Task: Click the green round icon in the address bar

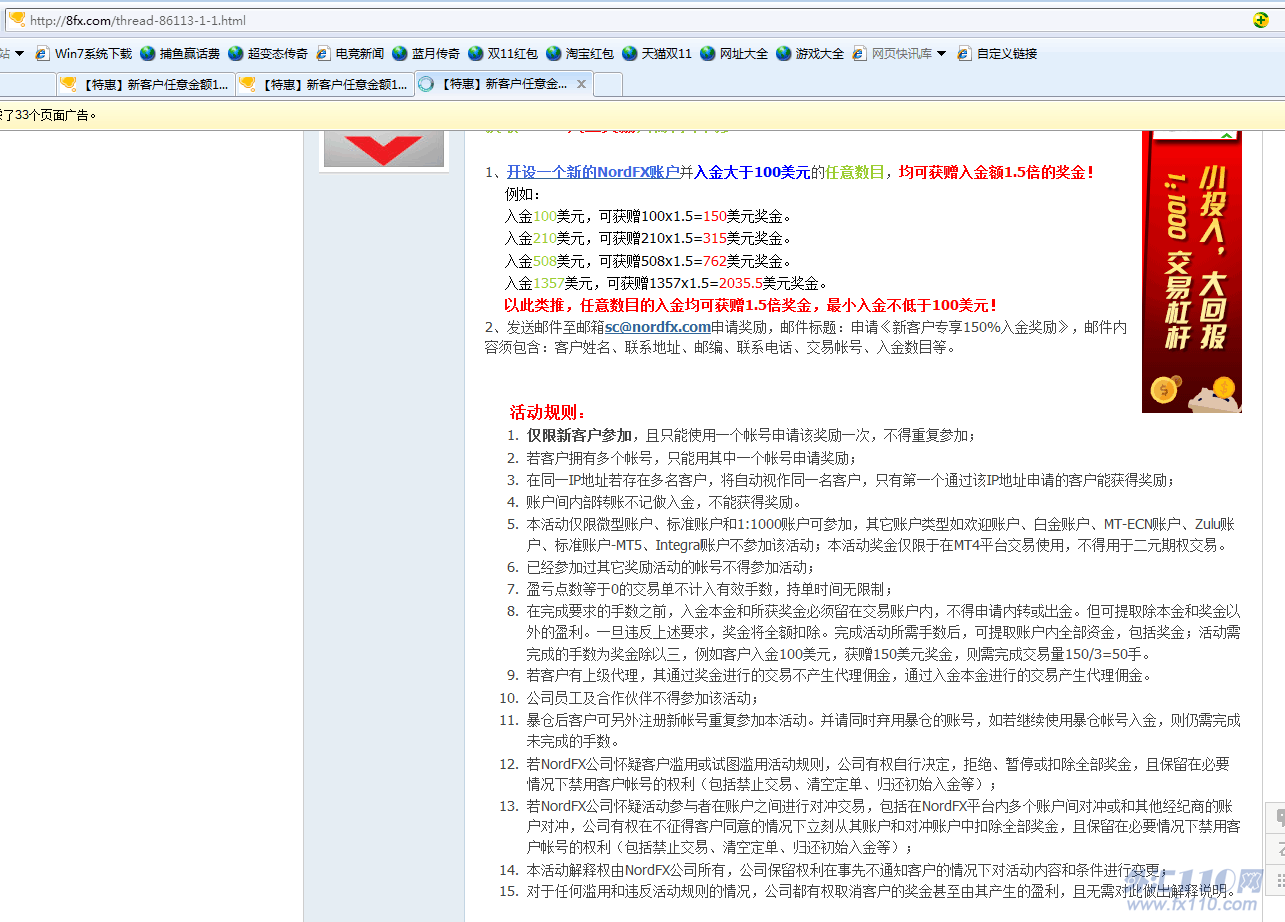Action: click(1262, 20)
